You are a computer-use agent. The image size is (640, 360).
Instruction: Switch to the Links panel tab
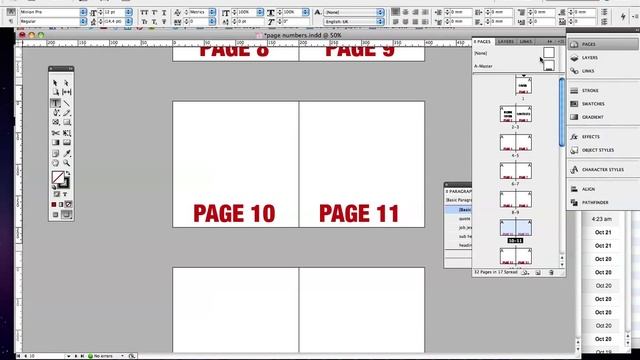tap(526, 42)
